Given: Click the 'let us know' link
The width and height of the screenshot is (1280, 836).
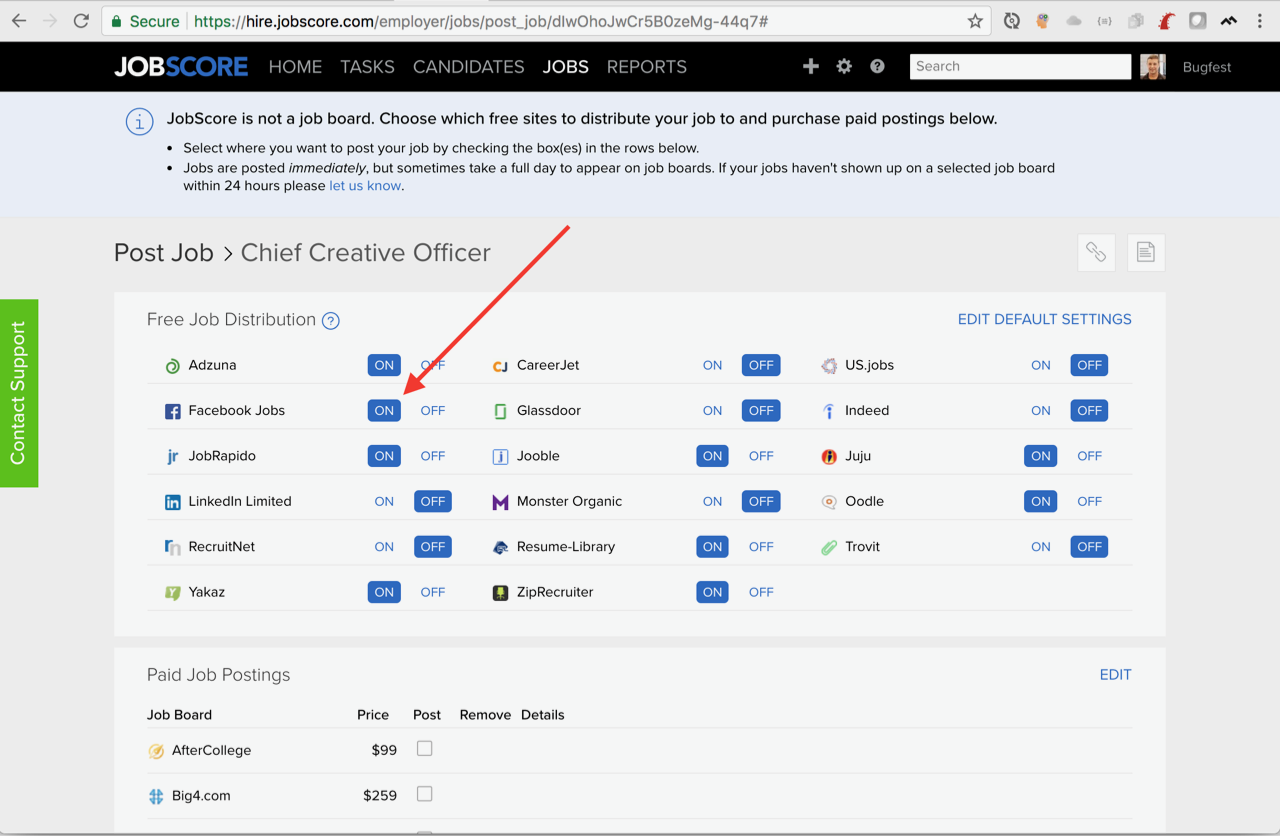Looking at the screenshot, I should click(365, 185).
